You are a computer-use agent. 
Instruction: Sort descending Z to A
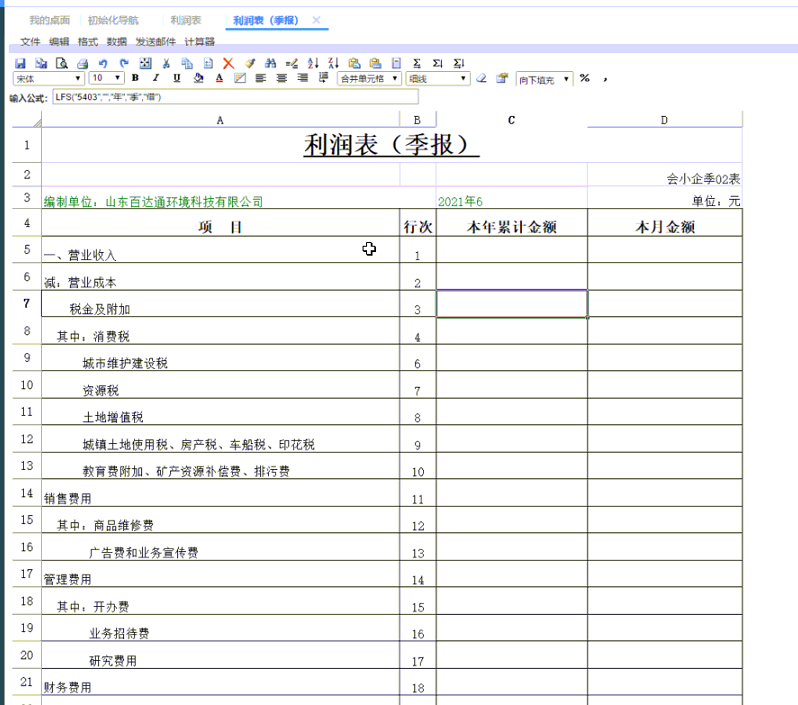click(333, 63)
